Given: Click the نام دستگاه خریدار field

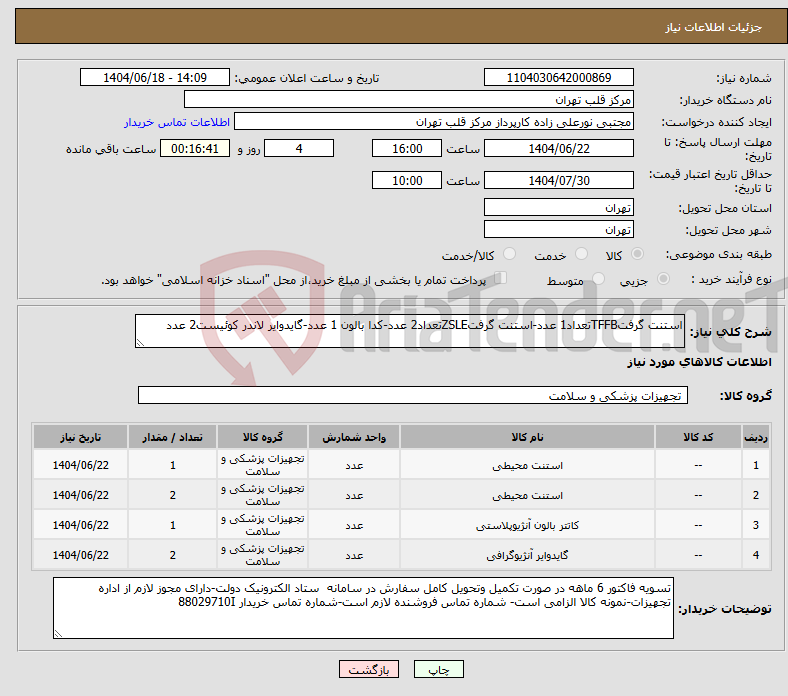Looking at the screenshot, I should tap(409, 100).
